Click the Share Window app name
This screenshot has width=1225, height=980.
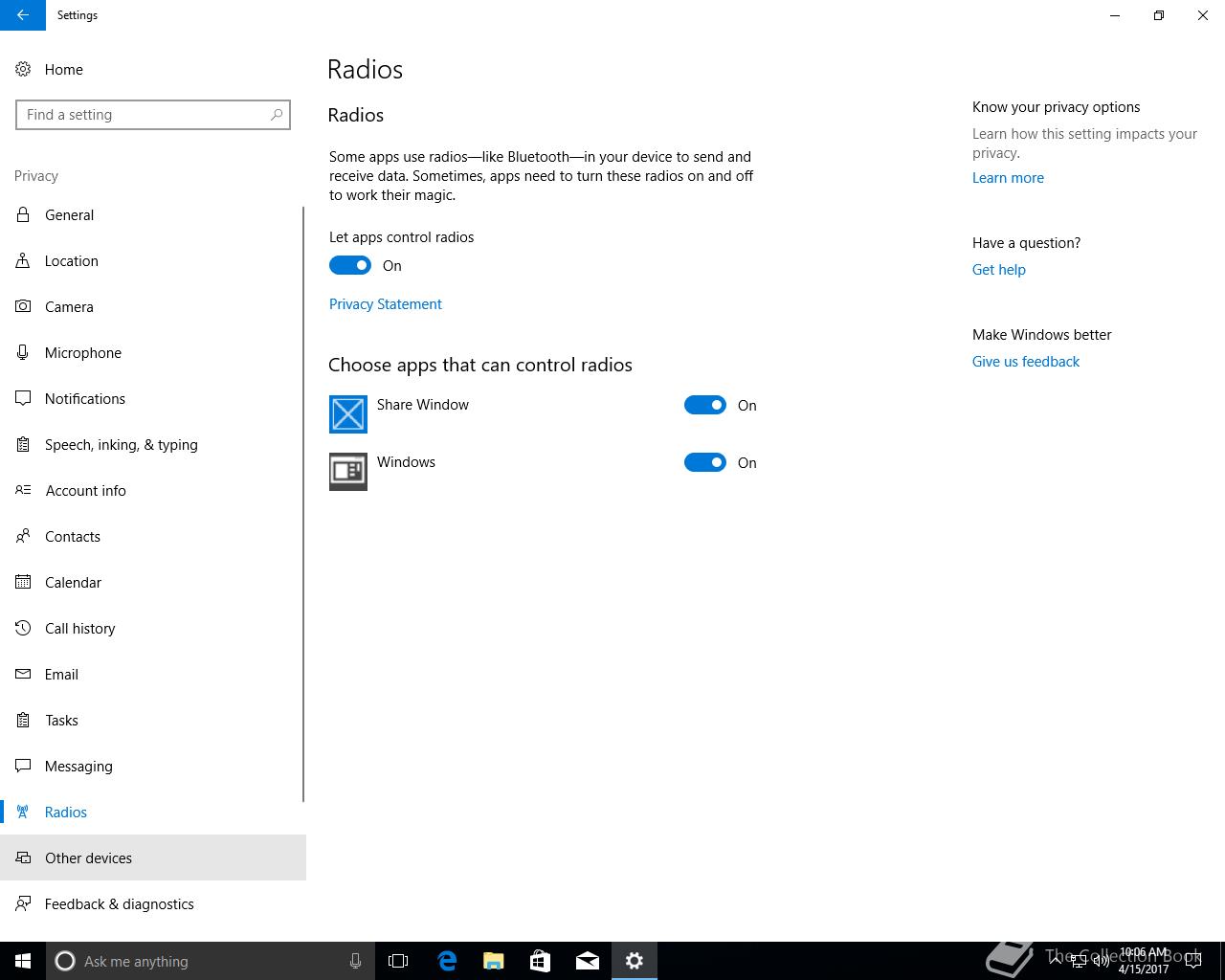tap(423, 405)
